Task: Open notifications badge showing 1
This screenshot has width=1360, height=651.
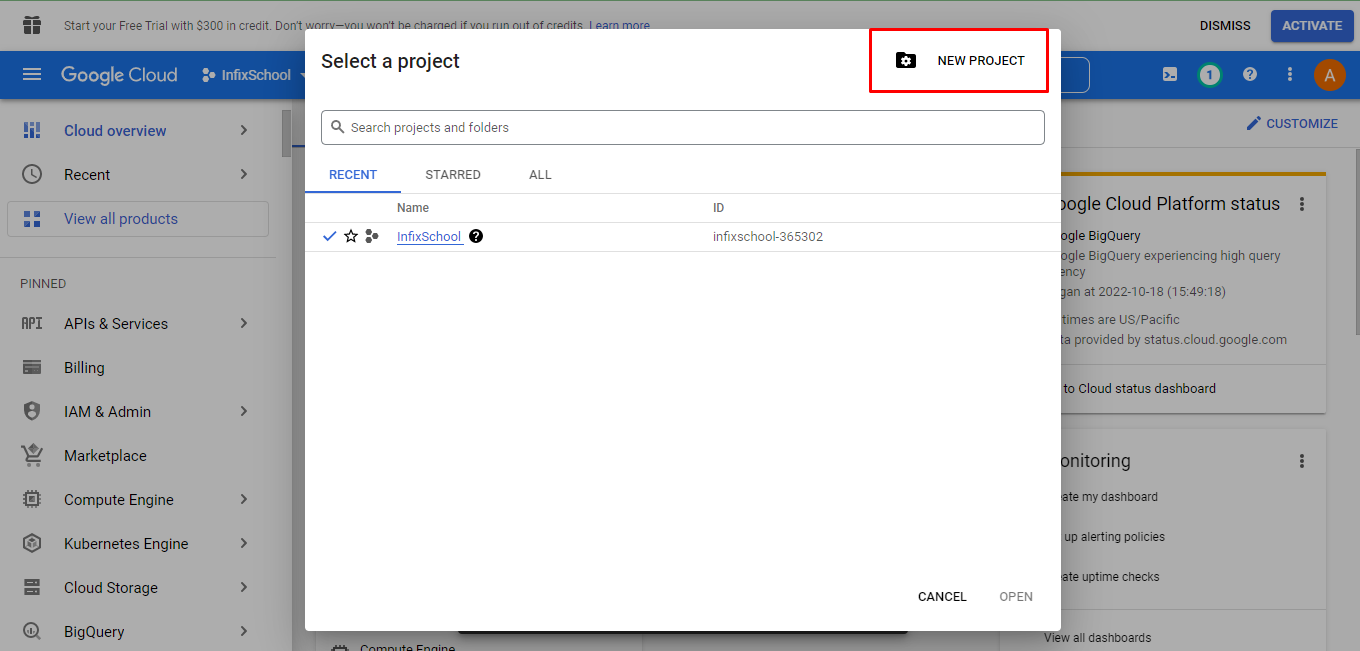Action: click(x=1210, y=75)
